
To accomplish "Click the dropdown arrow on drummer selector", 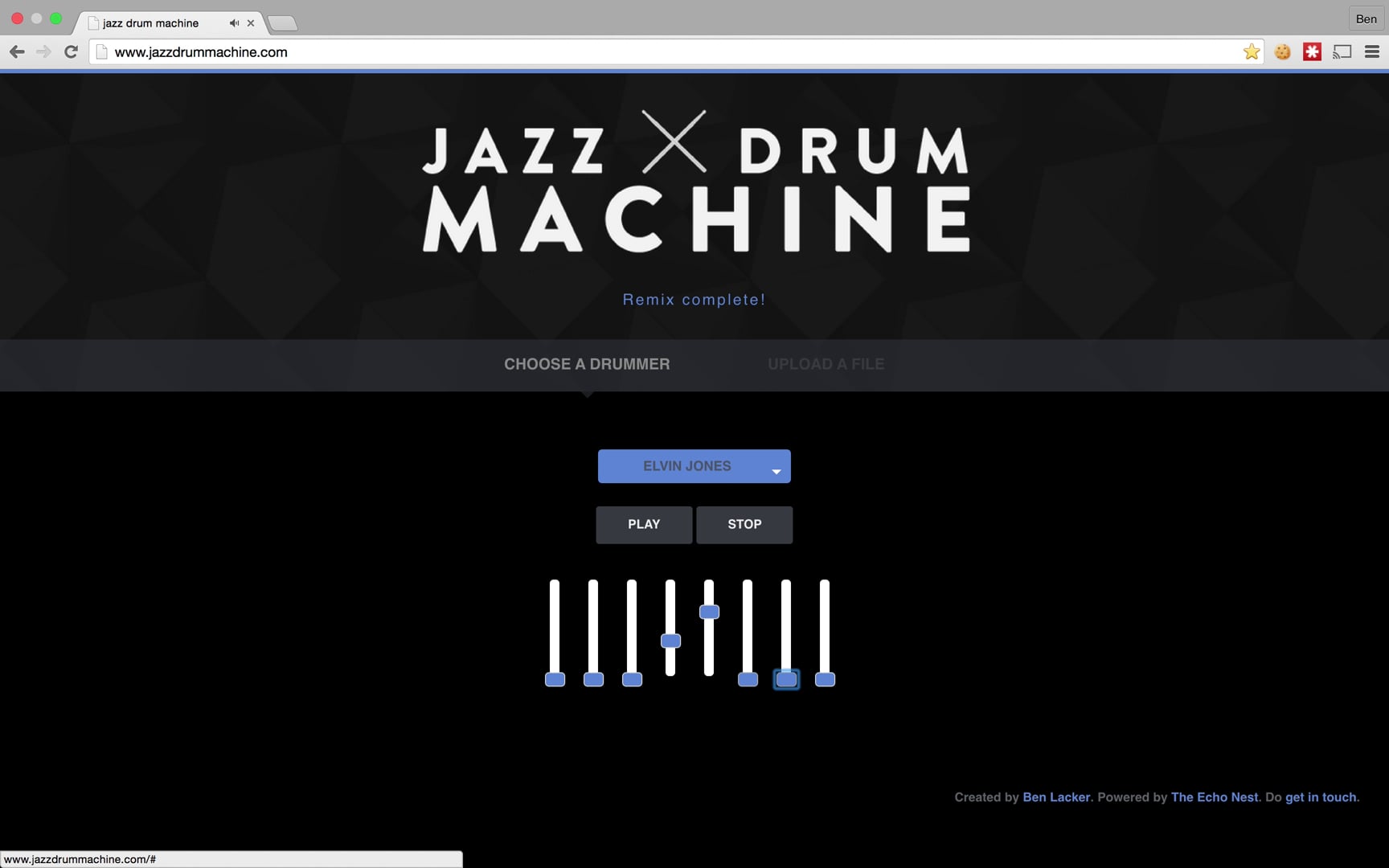I will point(775,469).
